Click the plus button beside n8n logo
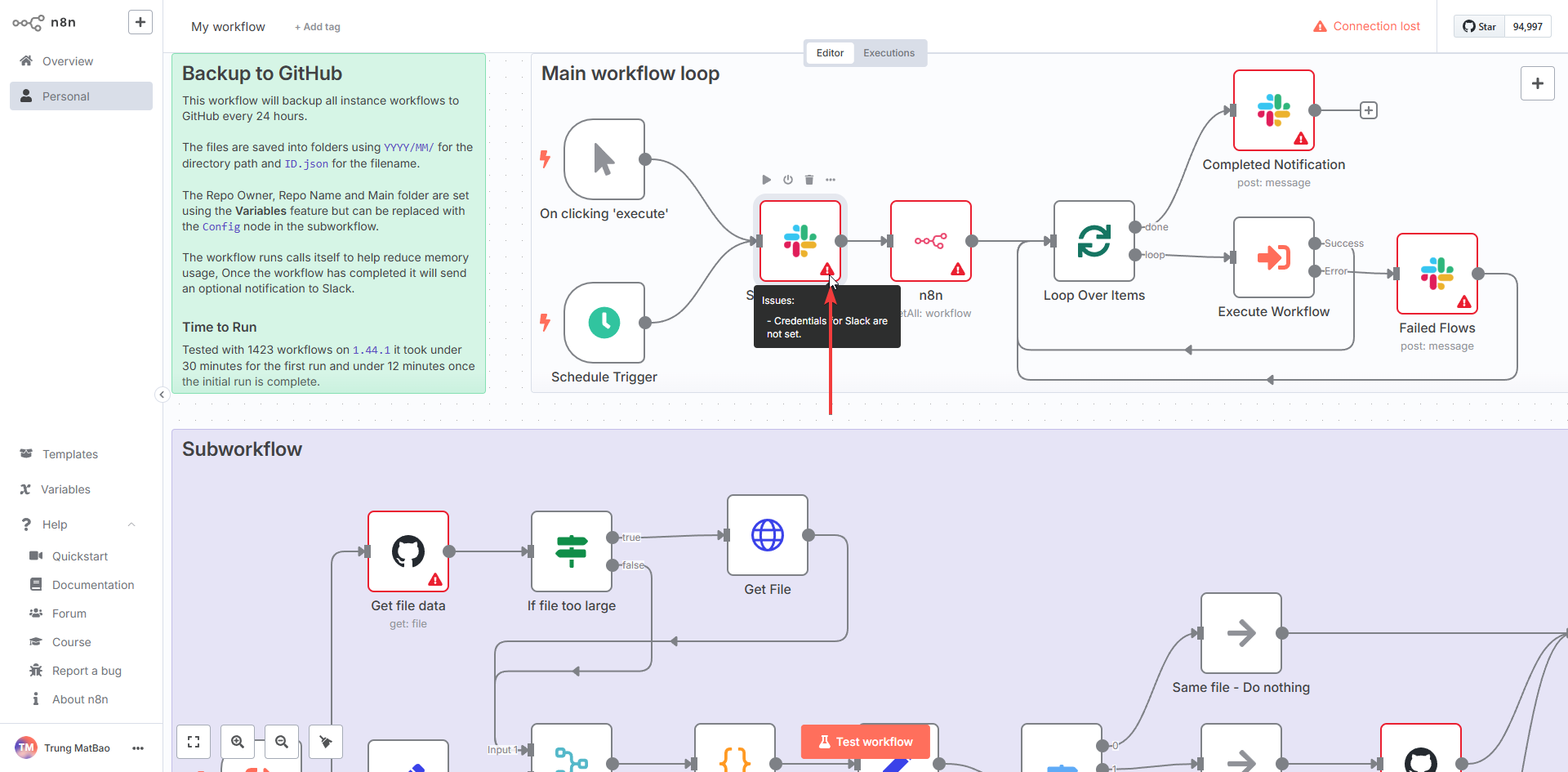Viewport: 1568px width, 772px height. tap(140, 22)
